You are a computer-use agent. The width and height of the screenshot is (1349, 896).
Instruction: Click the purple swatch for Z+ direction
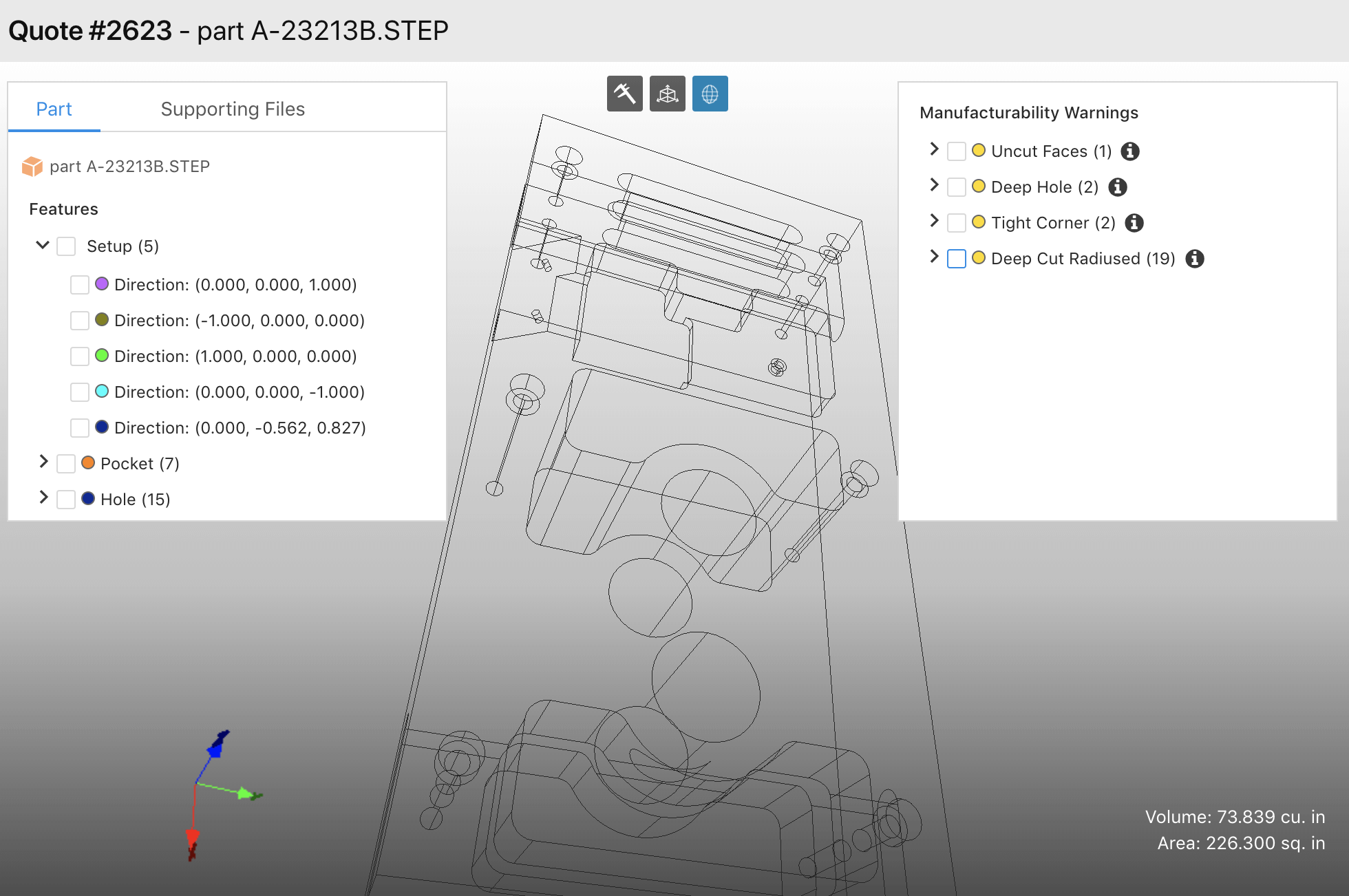click(x=102, y=284)
